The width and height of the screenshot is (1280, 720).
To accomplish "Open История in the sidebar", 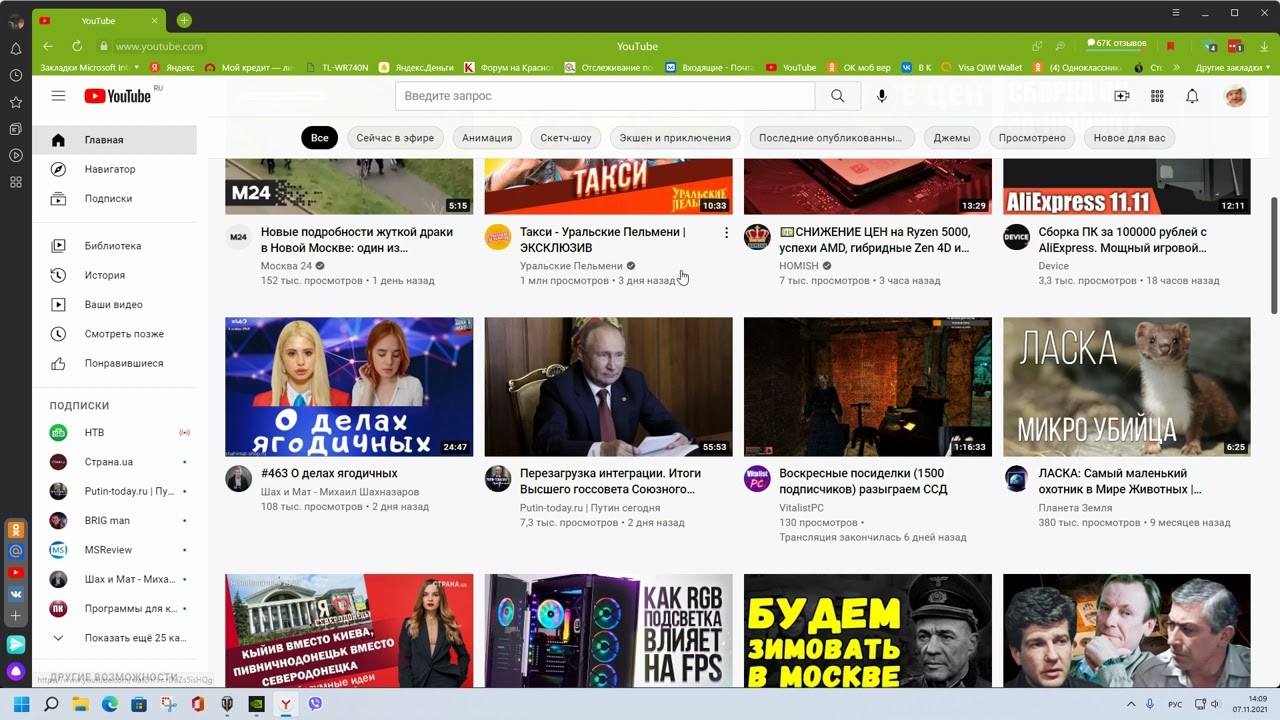I will 115,275.
